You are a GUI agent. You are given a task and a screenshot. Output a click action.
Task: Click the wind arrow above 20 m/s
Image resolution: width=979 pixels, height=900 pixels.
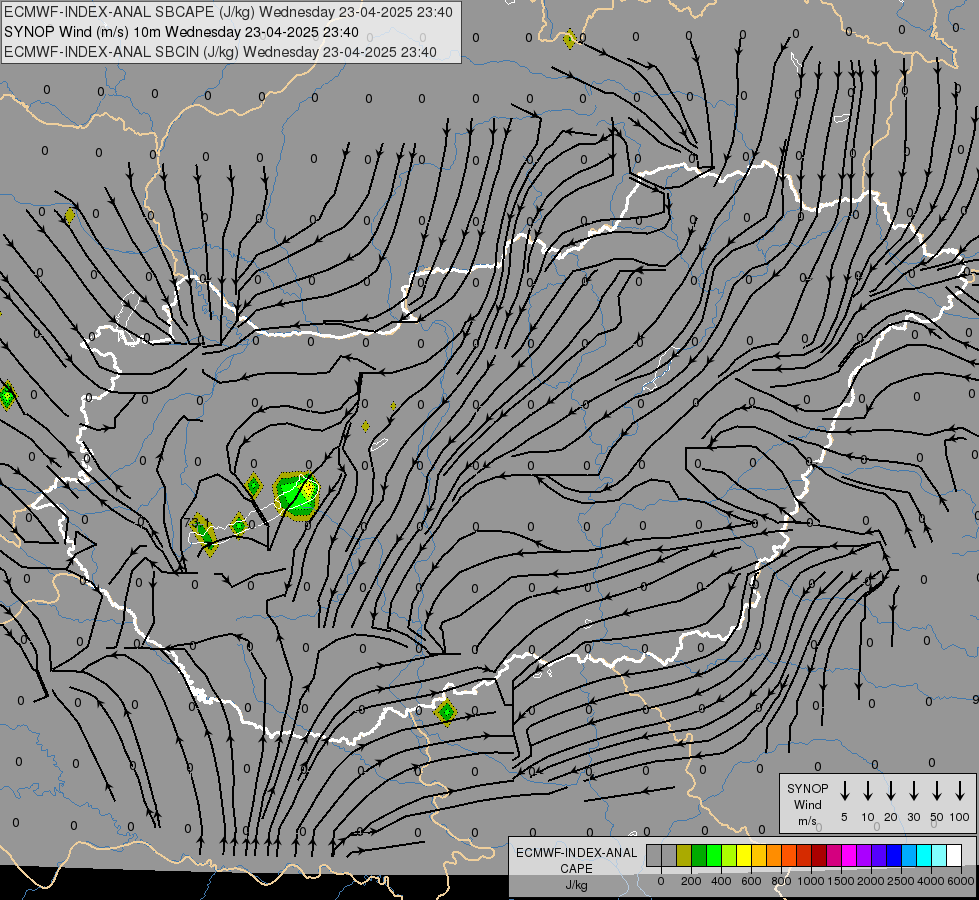[x=891, y=790]
